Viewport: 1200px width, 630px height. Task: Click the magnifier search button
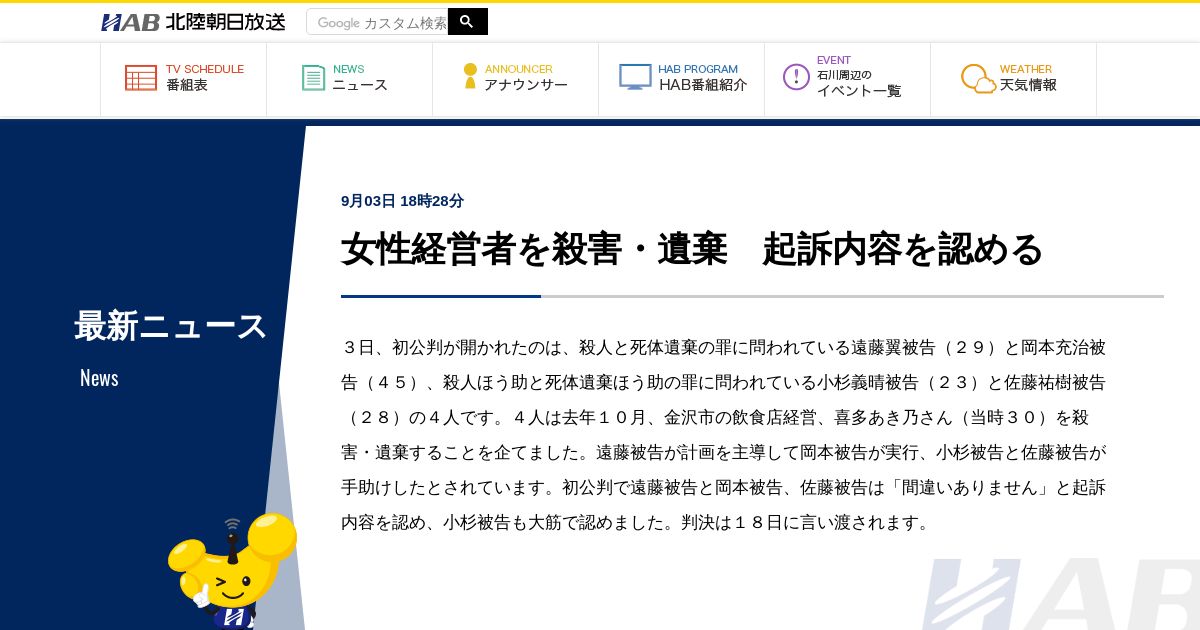(x=467, y=22)
